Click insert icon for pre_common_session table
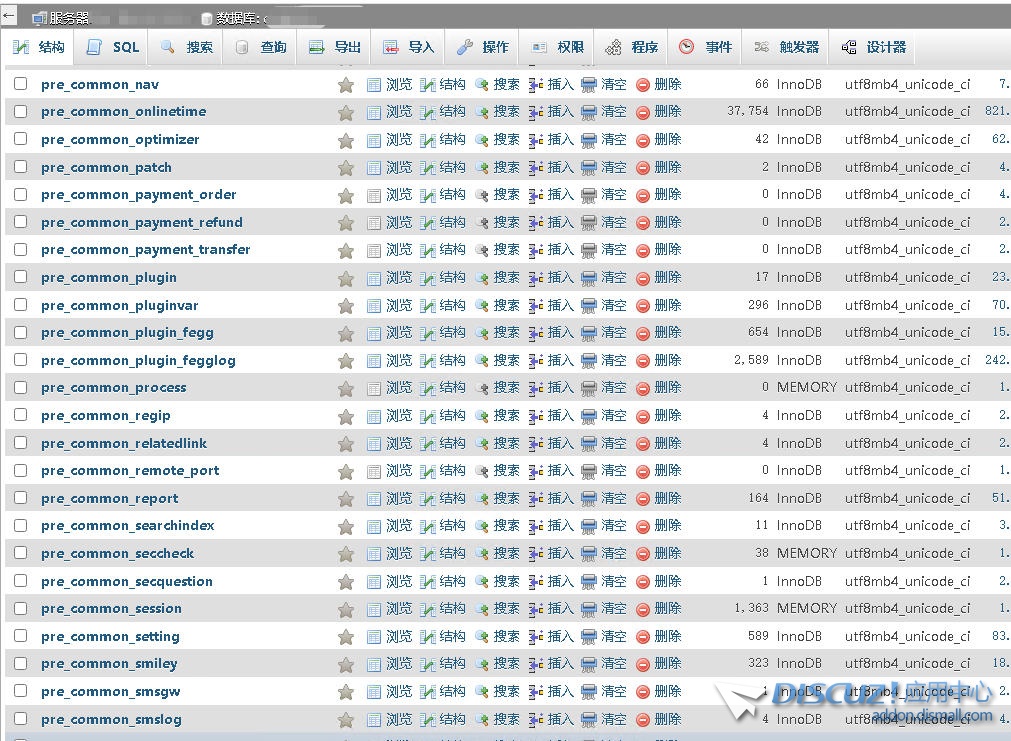Image resolution: width=1011 pixels, height=741 pixels. [535, 609]
